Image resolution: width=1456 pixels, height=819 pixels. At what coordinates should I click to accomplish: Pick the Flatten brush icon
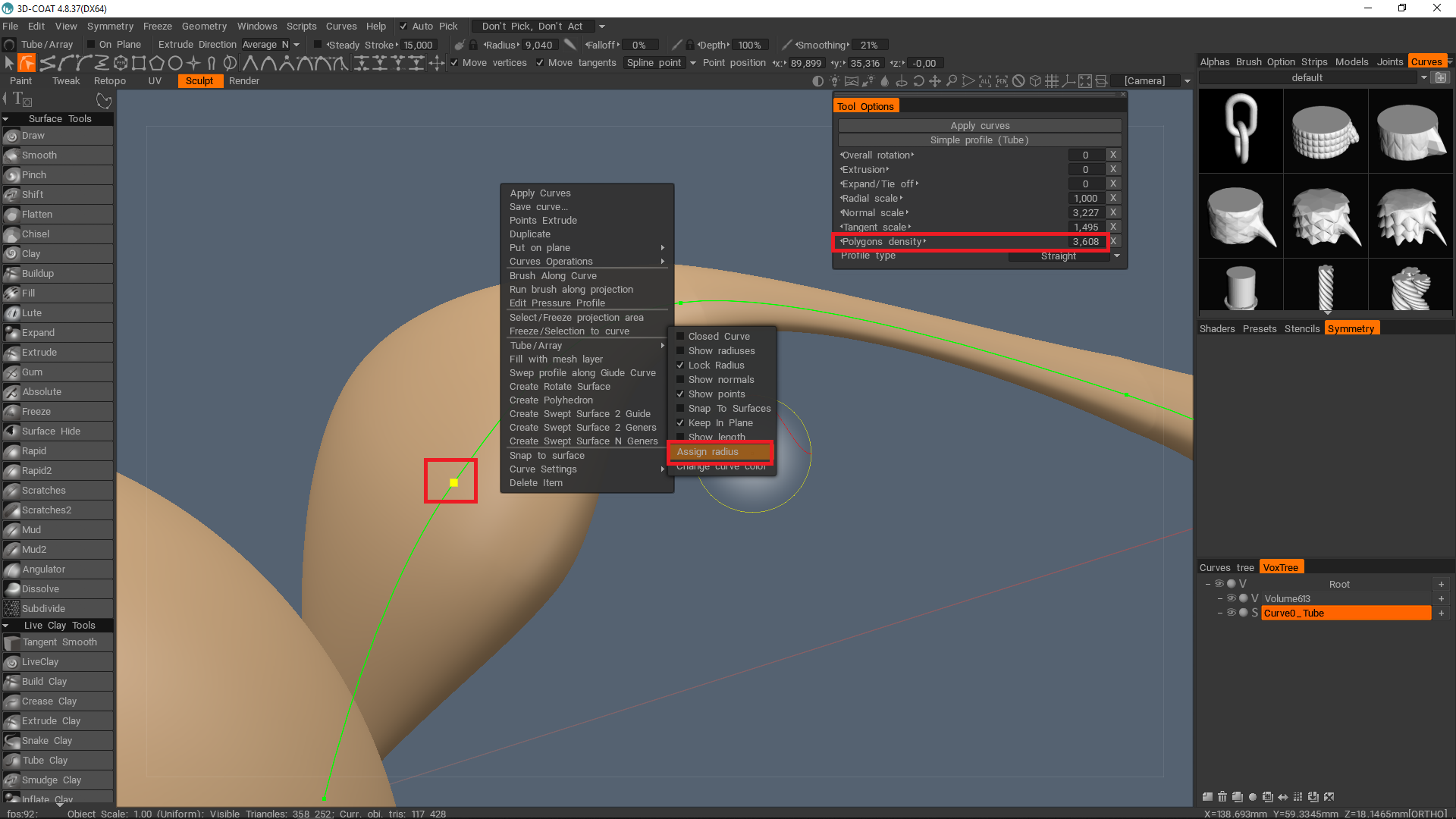pyautogui.click(x=11, y=215)
